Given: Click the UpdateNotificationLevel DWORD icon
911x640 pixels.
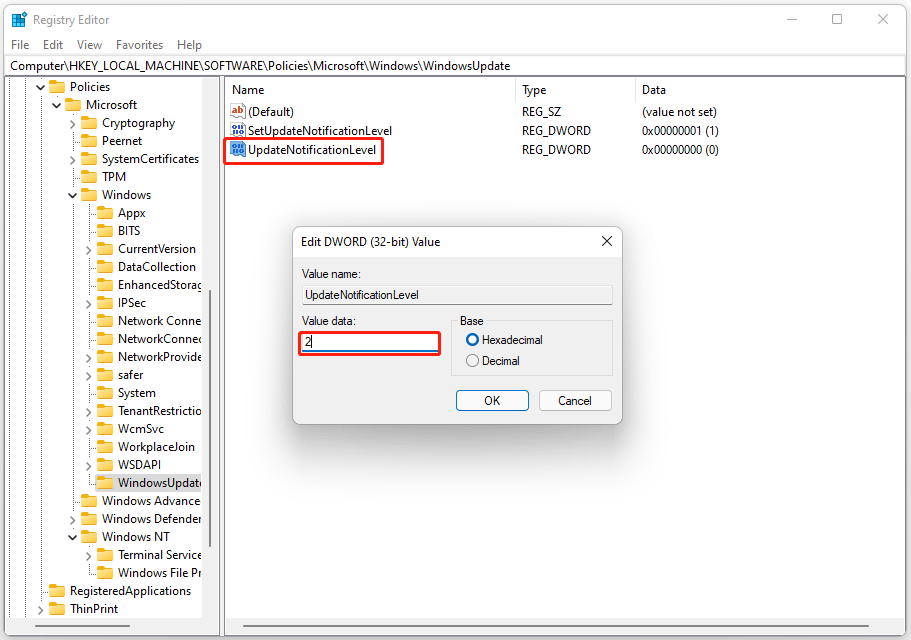Looking at the screenshot, I should coord(238,149).
